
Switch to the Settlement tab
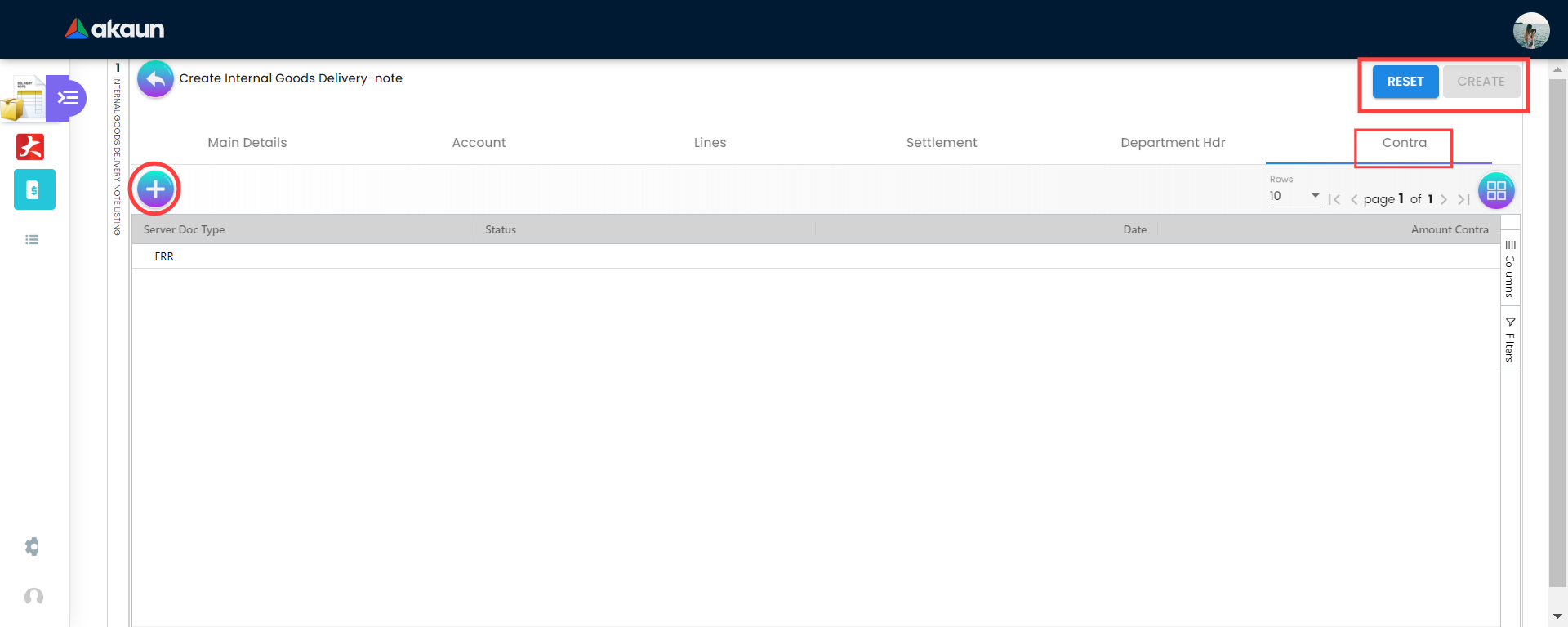(x=942, y=143)
